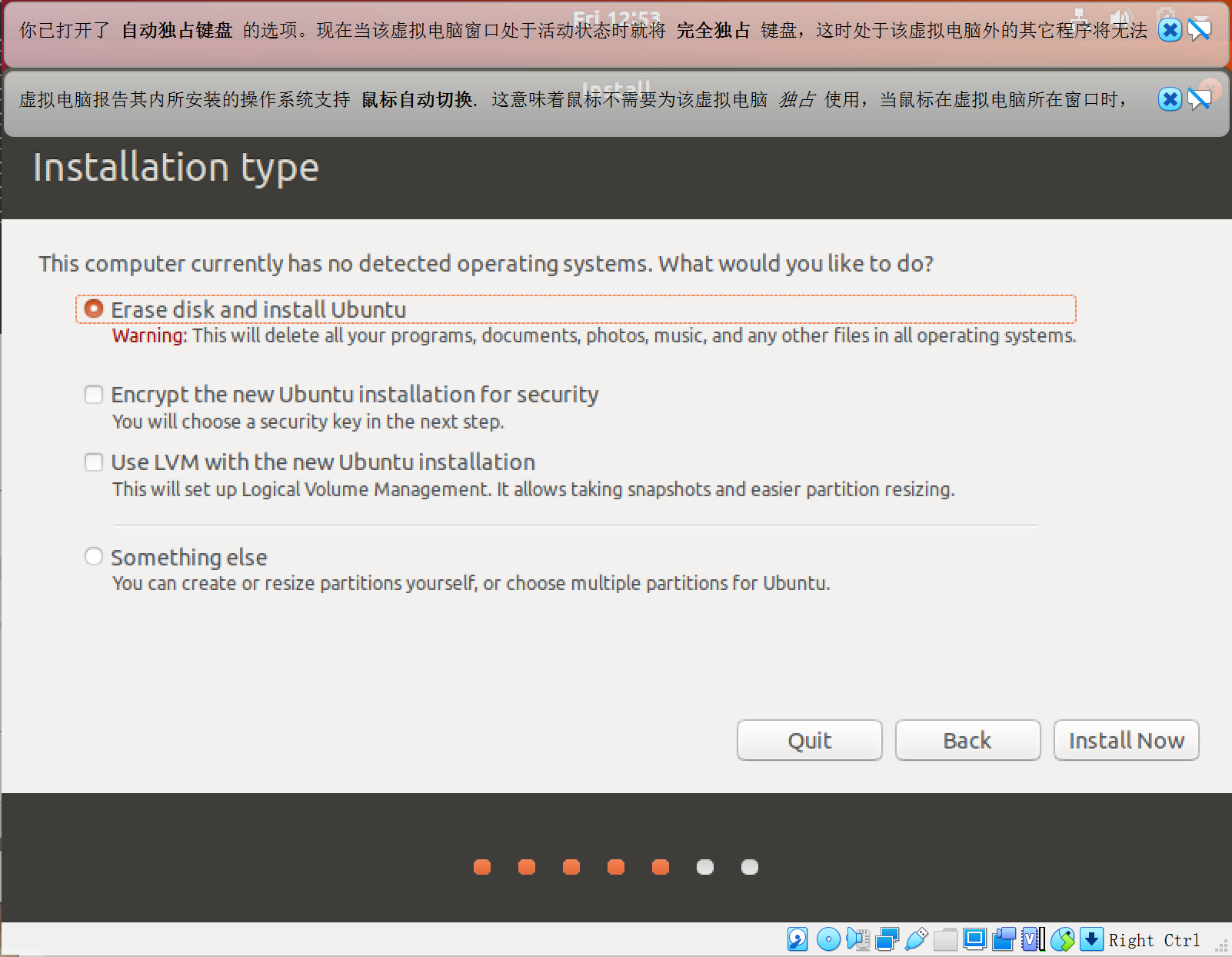
Task: Click the red Warning text about deleting files
Action: (594, 336)
